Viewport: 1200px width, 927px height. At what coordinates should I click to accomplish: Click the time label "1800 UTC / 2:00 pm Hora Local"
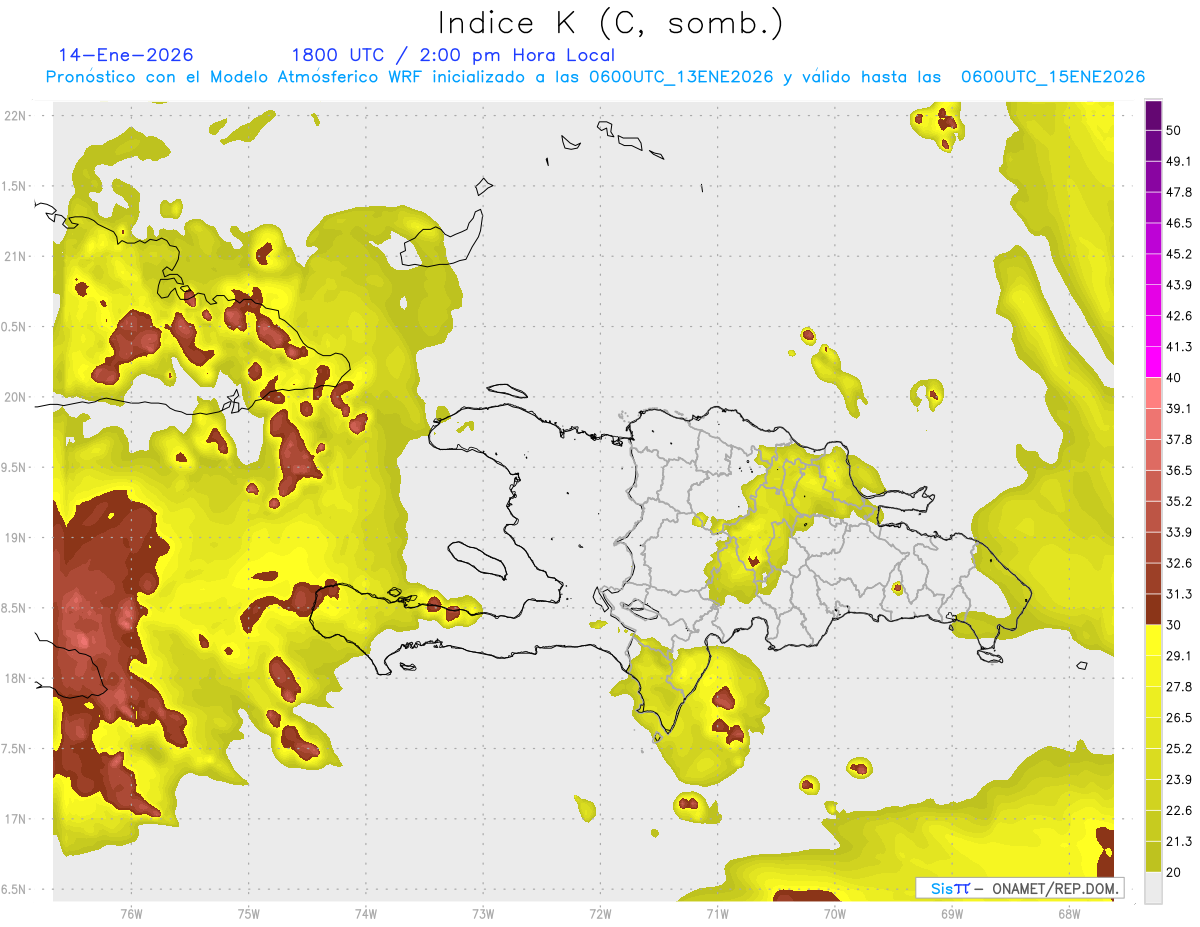[x=453, y=55]
